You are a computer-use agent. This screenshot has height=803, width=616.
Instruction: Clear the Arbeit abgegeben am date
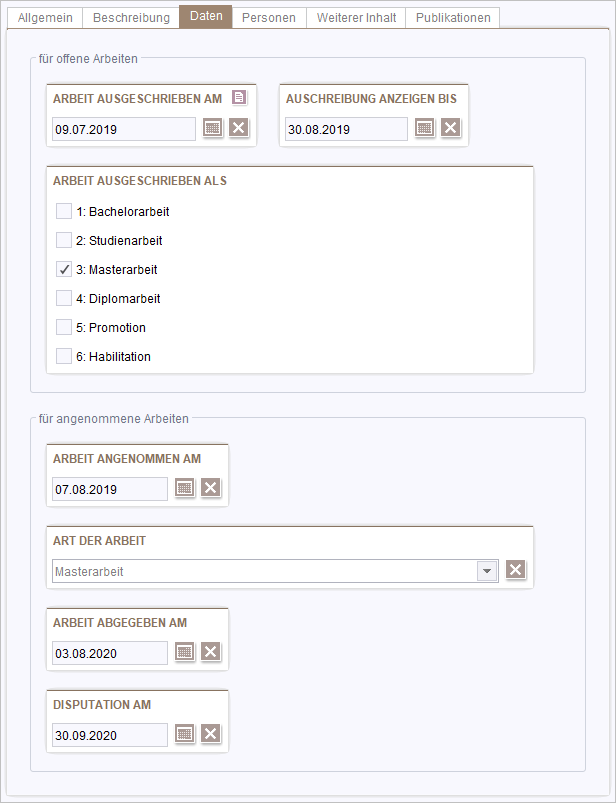(210, 652)
